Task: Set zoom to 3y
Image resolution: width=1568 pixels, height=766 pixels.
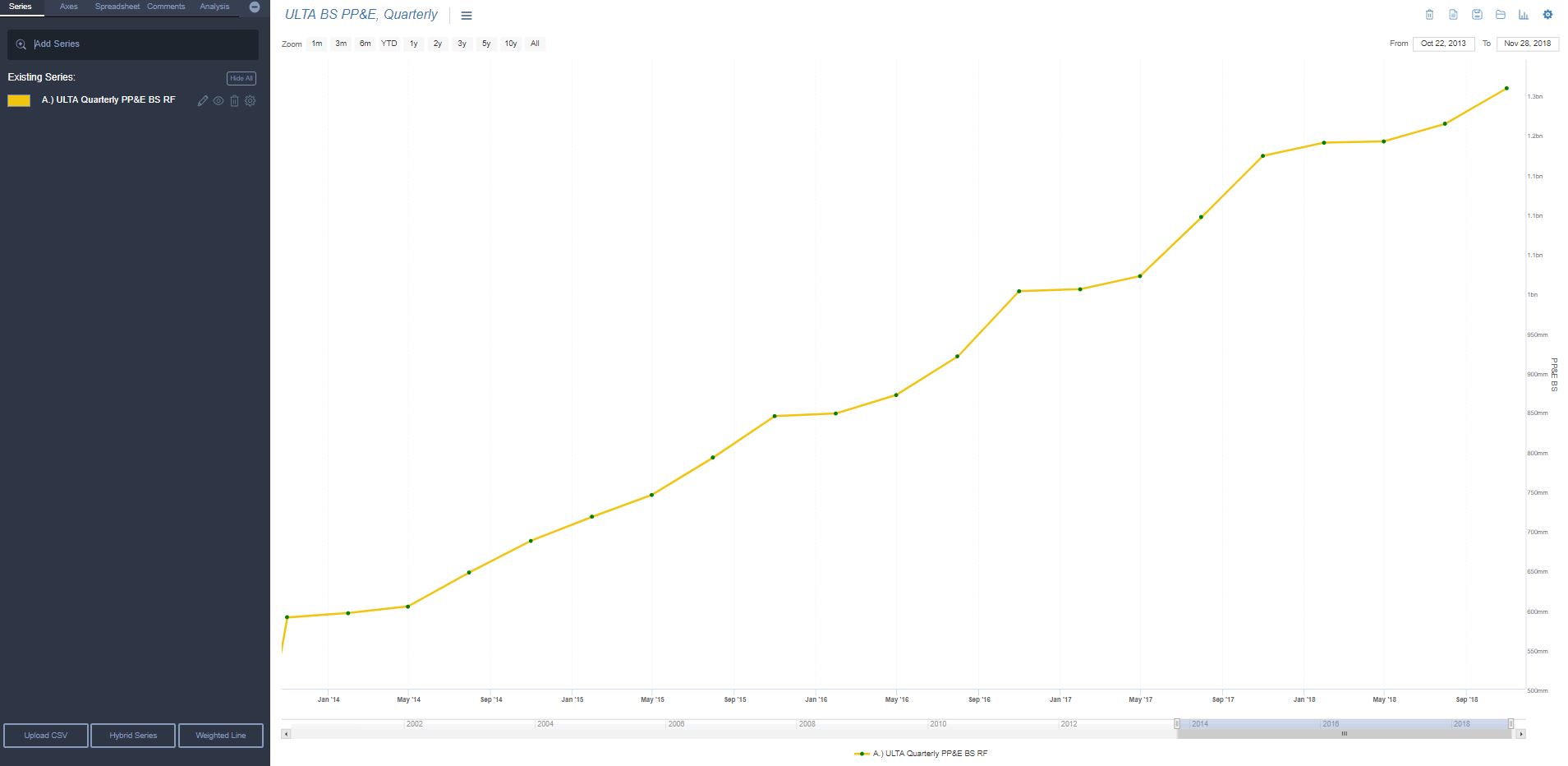Action: [462, 44]
